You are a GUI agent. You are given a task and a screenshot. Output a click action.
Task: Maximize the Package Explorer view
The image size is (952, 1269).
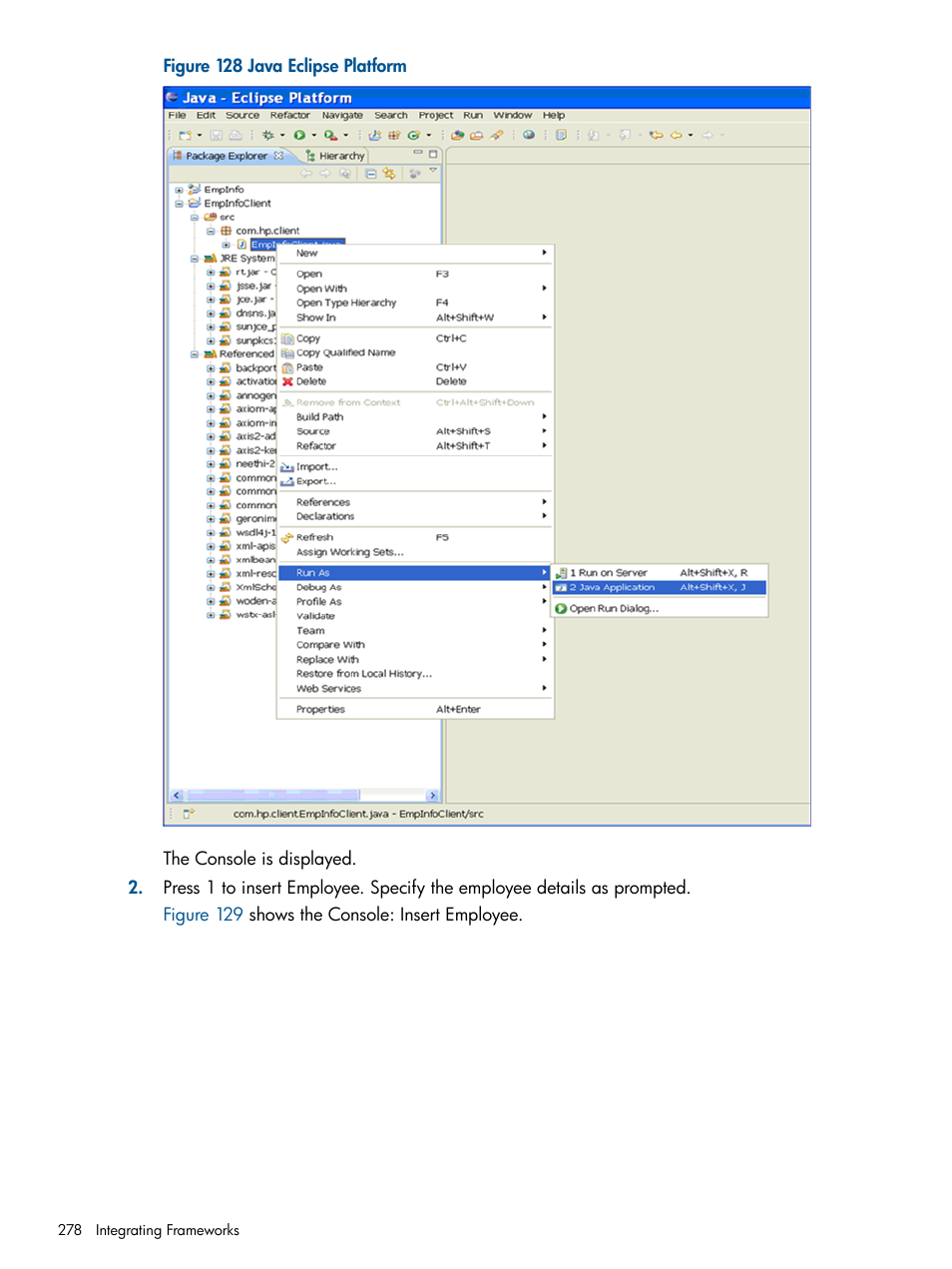coord(433,154)
